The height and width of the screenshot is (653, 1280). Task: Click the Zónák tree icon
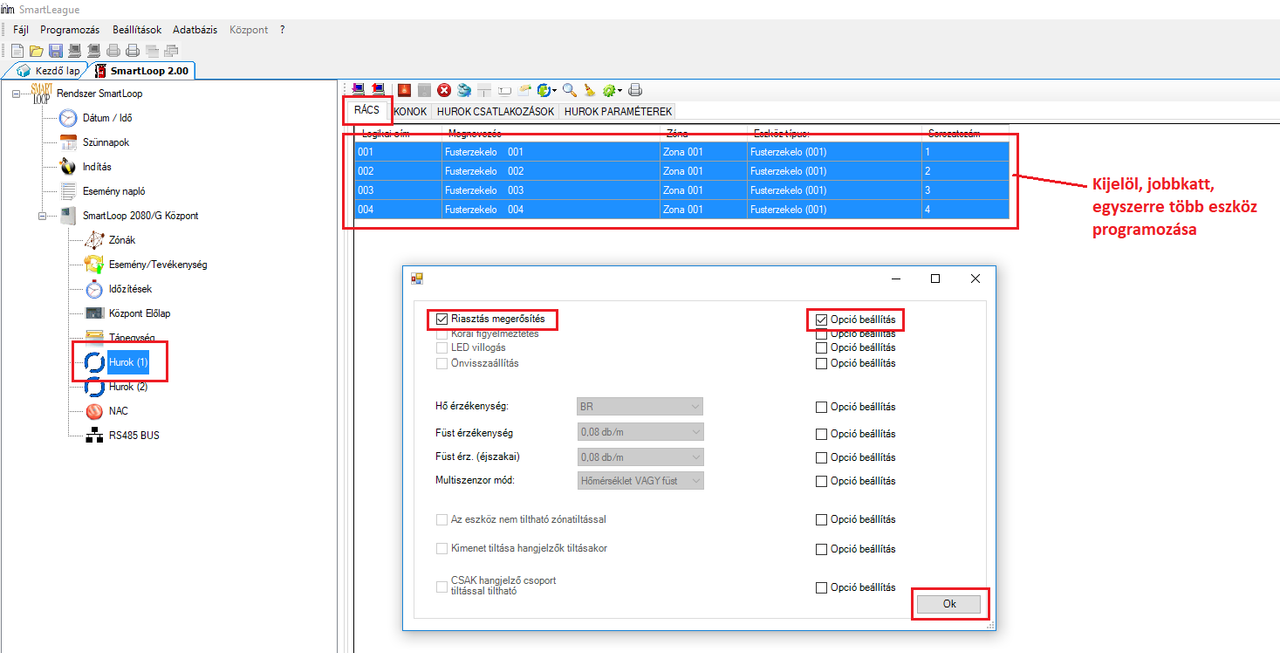click(94, 240)
